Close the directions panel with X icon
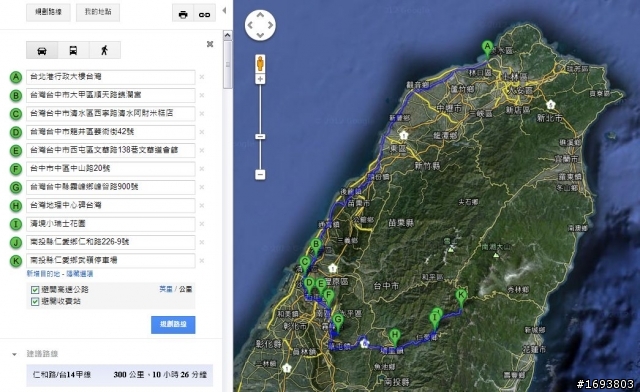 tap(210, 44)
